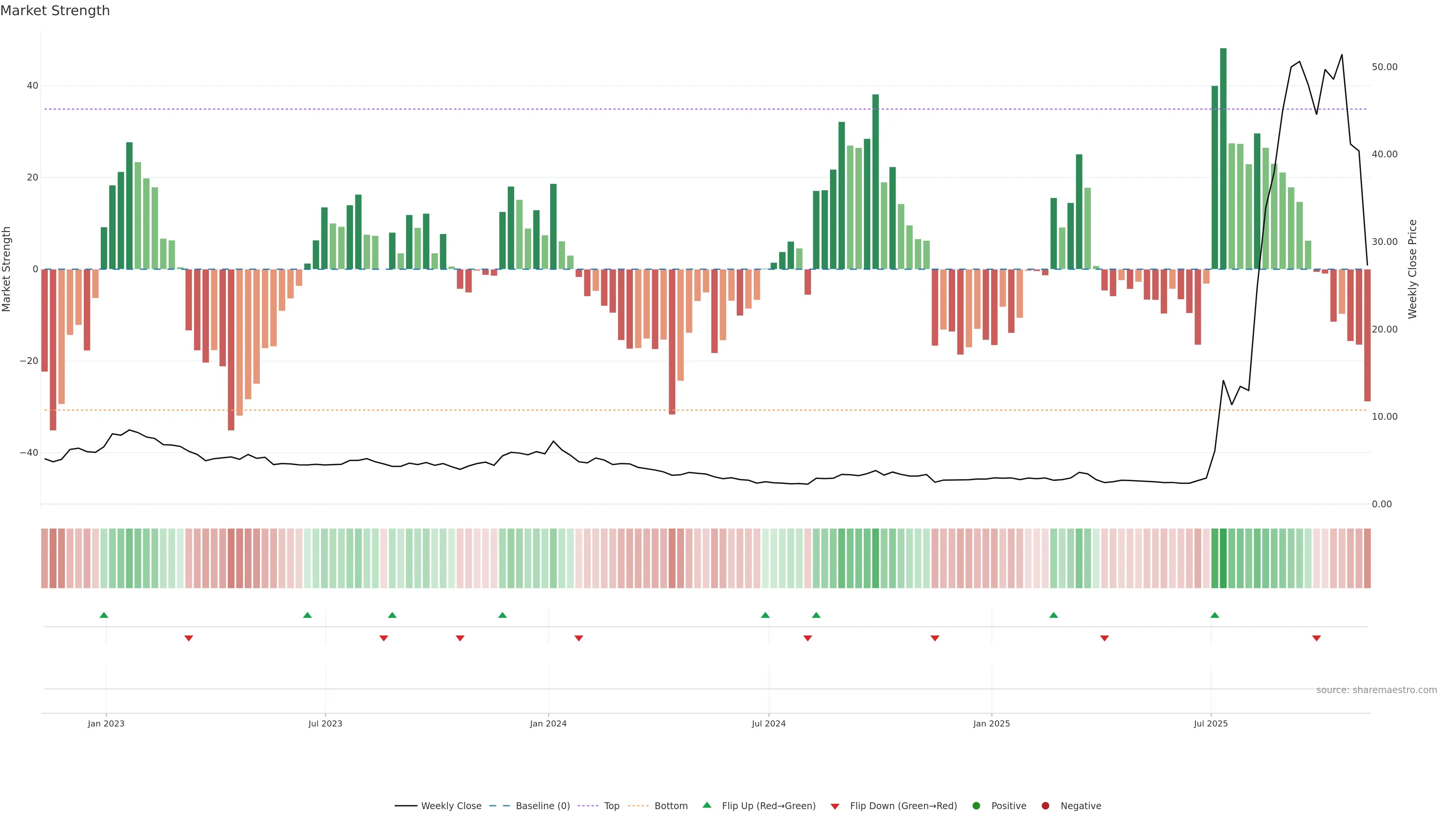Click the first red flip-down triangle marker
The height and width of the screenshot is (819, 1456).
[189, 638]
